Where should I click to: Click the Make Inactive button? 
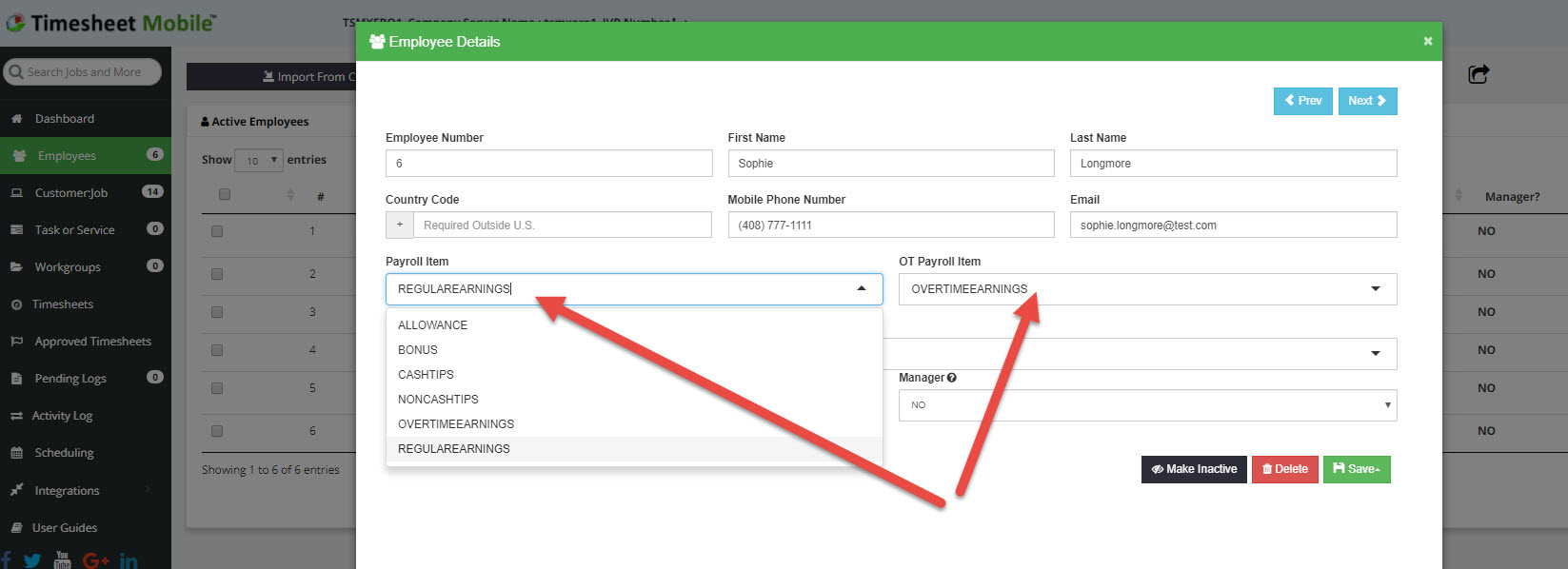click(x=1194, y=469)
